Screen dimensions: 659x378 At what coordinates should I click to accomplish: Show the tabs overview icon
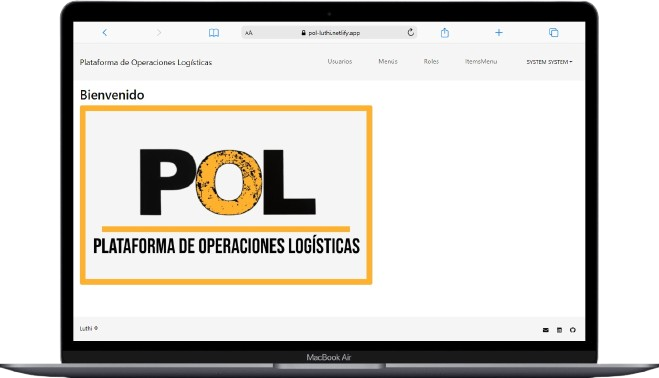coord(554,32)
